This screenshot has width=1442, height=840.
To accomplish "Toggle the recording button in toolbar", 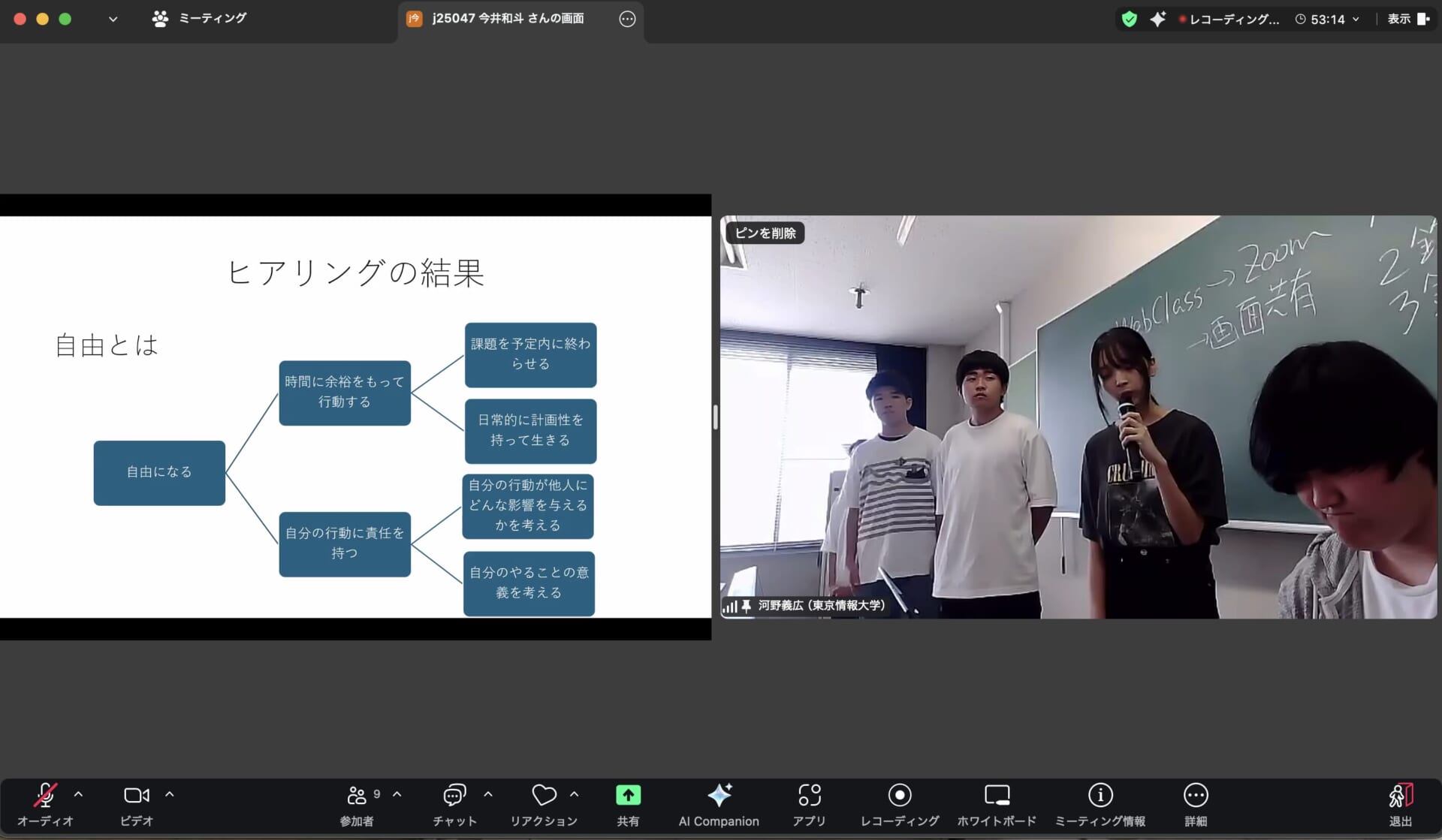I will 899,796.
